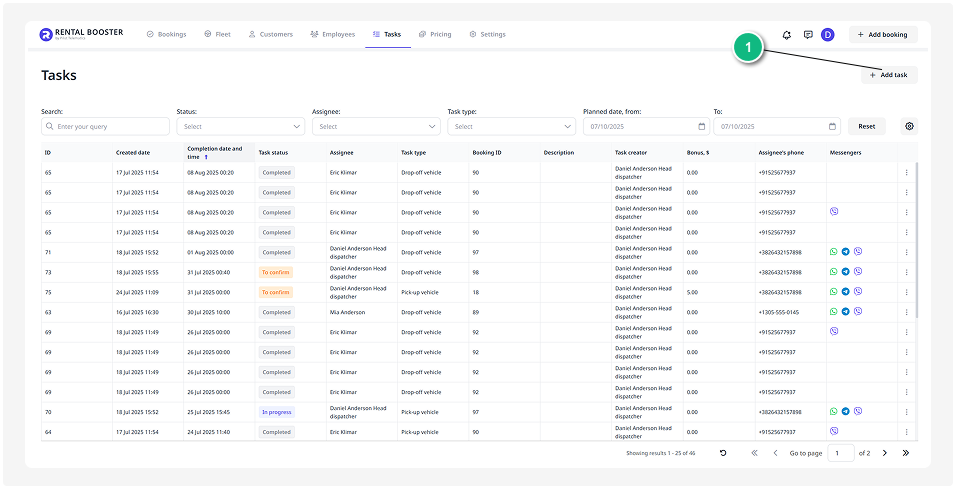956x489 pixels.
Task: Click the user avatar with letter D
Action: (x=828, y=34)
